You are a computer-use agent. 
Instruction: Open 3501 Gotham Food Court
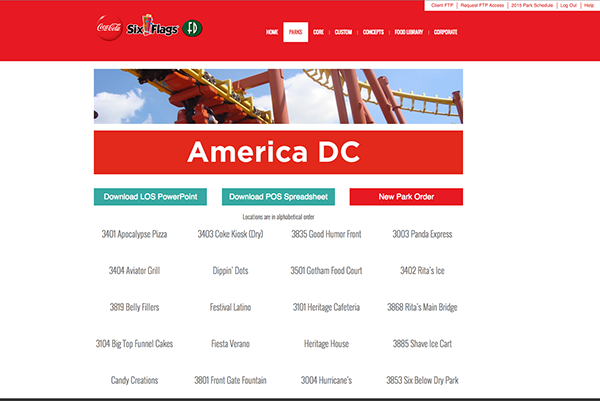[x=326, y=271]
